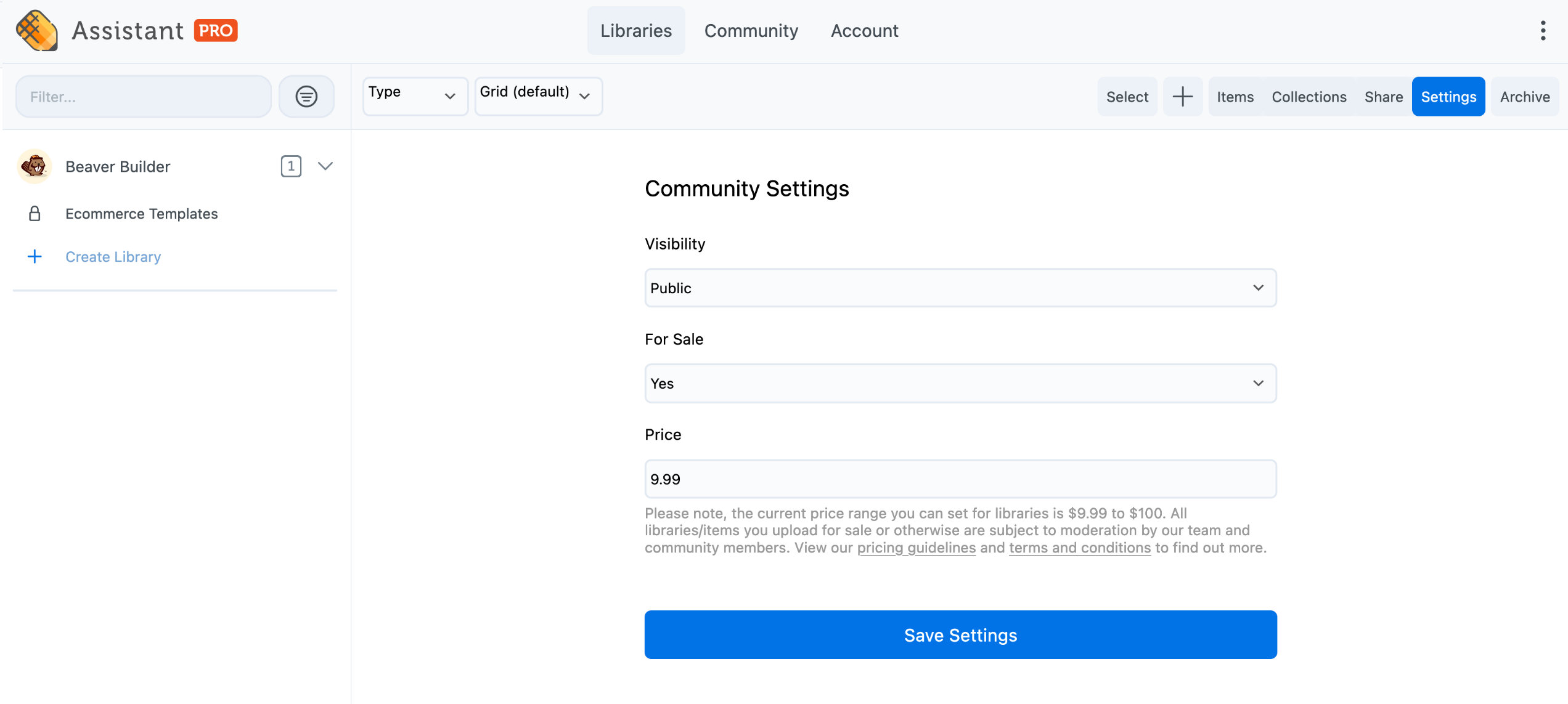Click the Save Settings button
The height and width of the screenshot is (704, 1568).
960,634
